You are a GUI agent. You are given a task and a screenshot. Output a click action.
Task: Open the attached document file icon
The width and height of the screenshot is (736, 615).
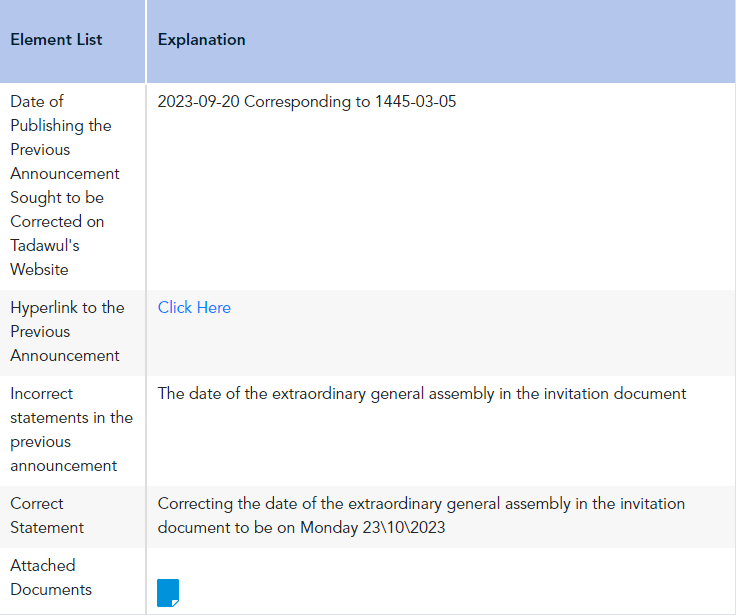[168, 593]
